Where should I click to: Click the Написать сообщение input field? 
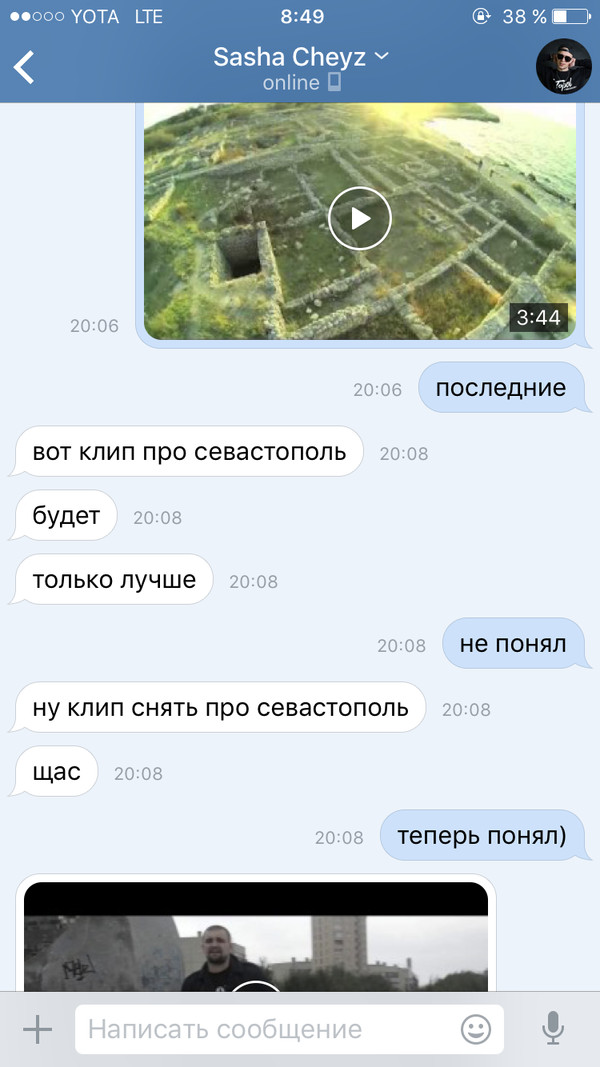[289, 1030]
